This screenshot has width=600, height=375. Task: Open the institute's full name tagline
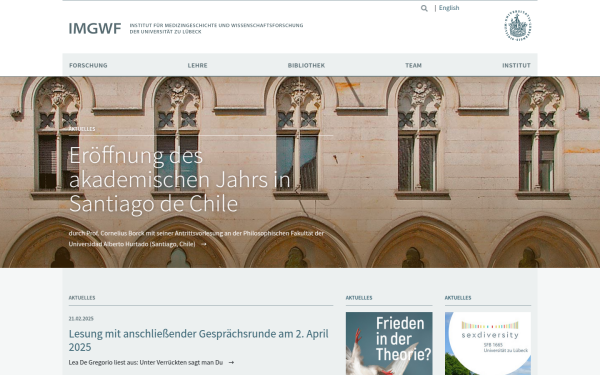(216, 28)
